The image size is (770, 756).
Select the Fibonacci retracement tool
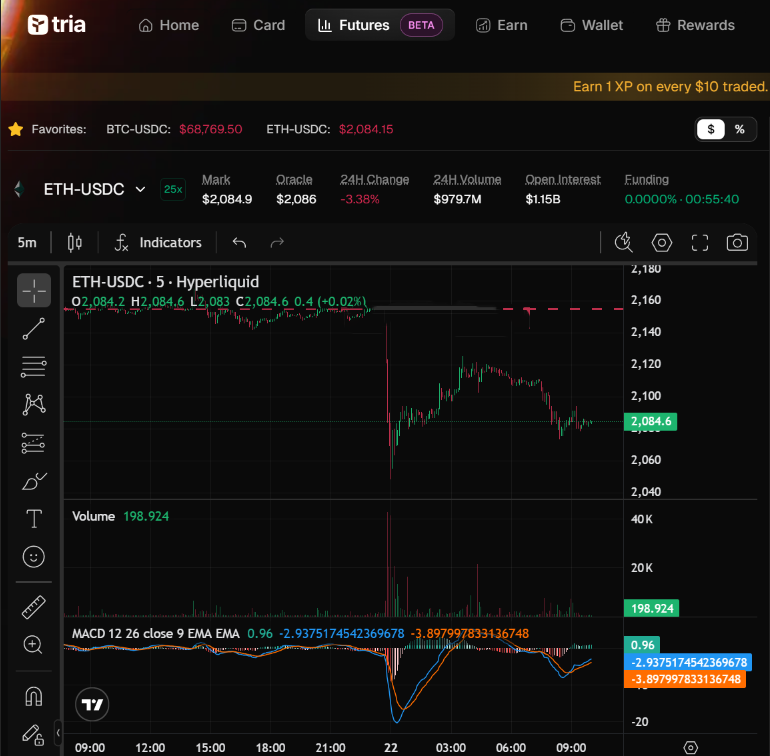(34, 367)
